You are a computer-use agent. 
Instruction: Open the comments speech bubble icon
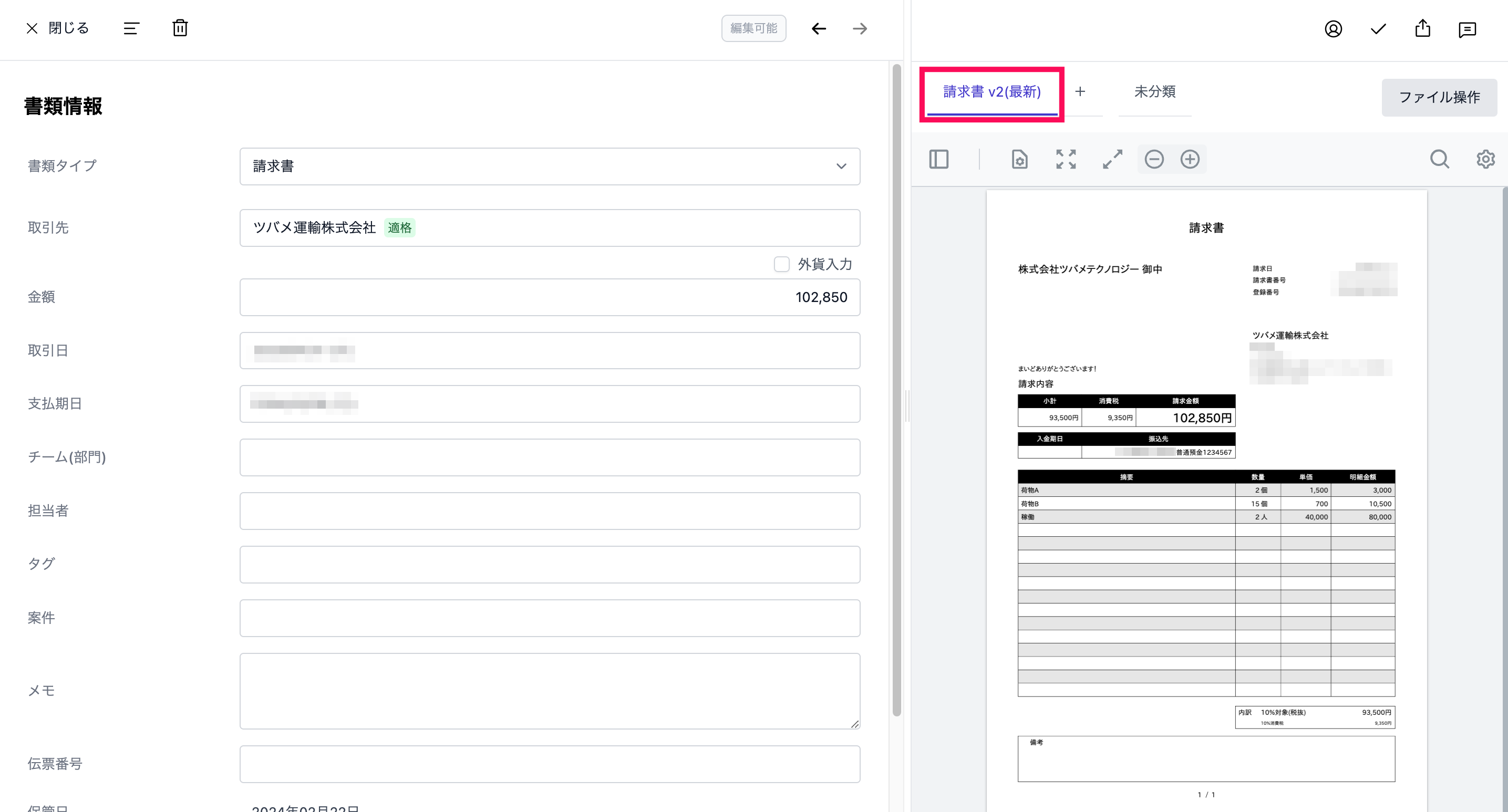[x=1467, y=29]
